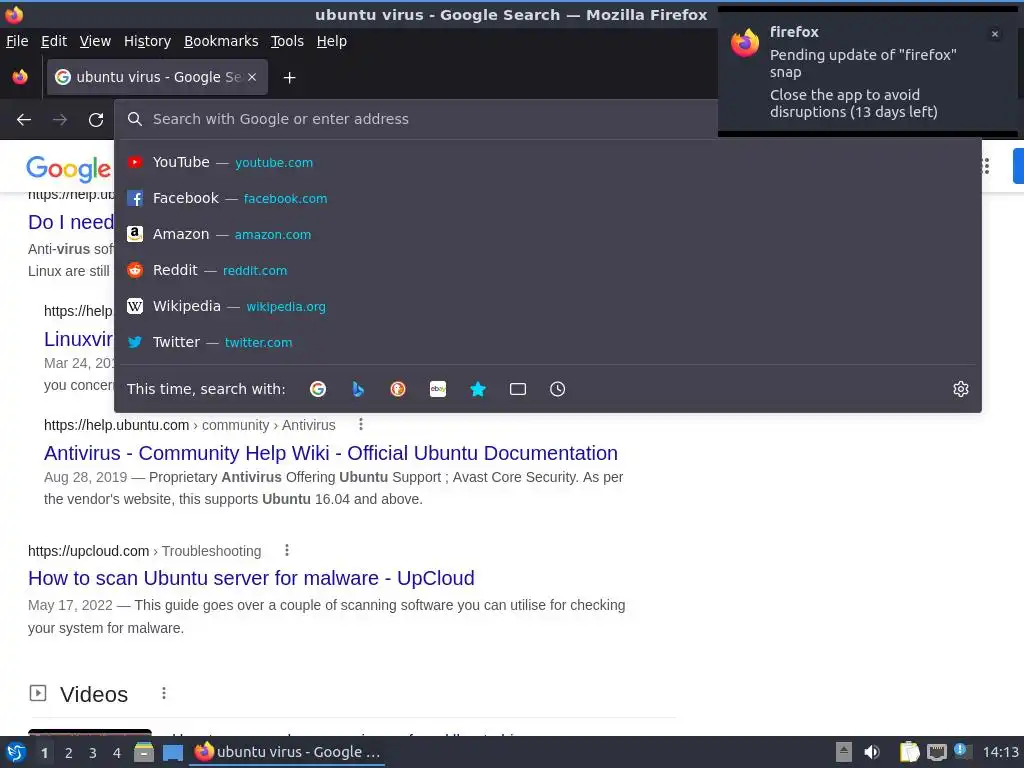Click the show desktop taskbar icon
This screenshot has width=1024, height=768.
(x=172, y=752)
